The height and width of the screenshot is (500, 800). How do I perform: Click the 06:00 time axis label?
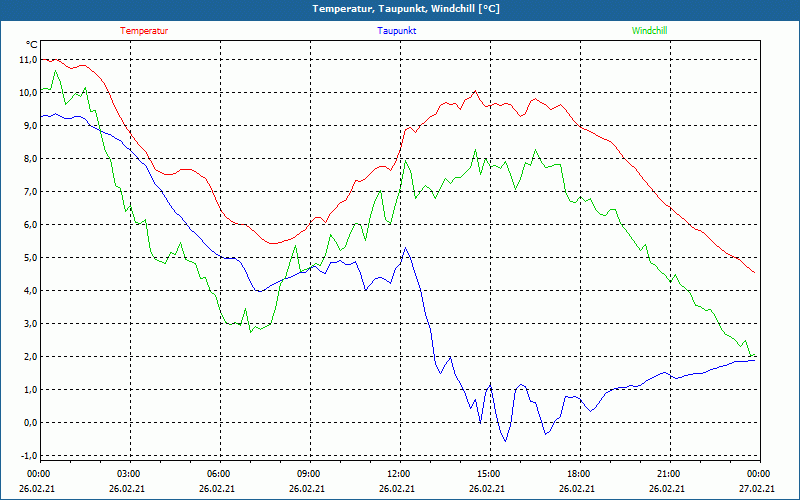point(220,474)
